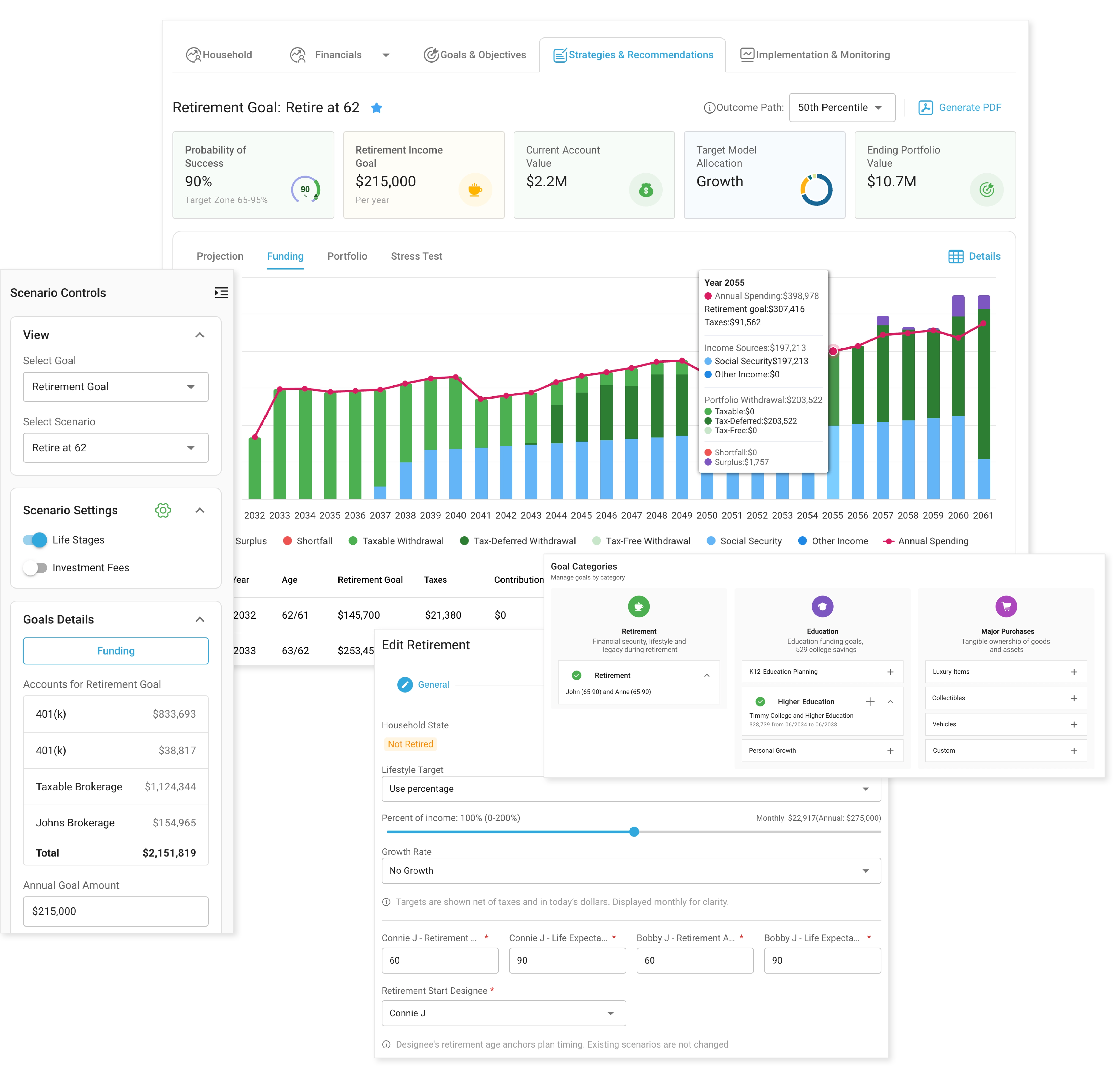The image size is (1120, 1088).
Task: Click the Generate PDF icon
Action: pos(925,107)
